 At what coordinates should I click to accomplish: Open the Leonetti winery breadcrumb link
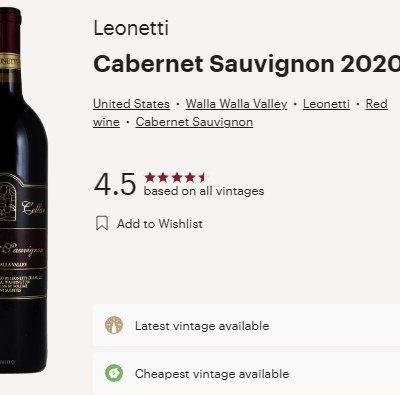[x=326, y=104]
